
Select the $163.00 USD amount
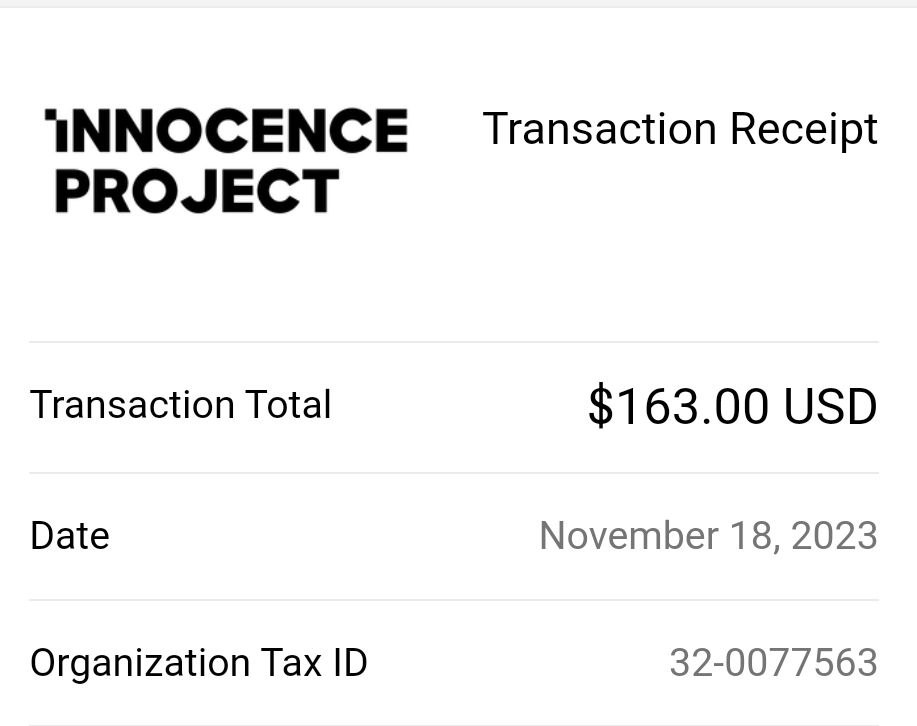[x=733, y=406]
